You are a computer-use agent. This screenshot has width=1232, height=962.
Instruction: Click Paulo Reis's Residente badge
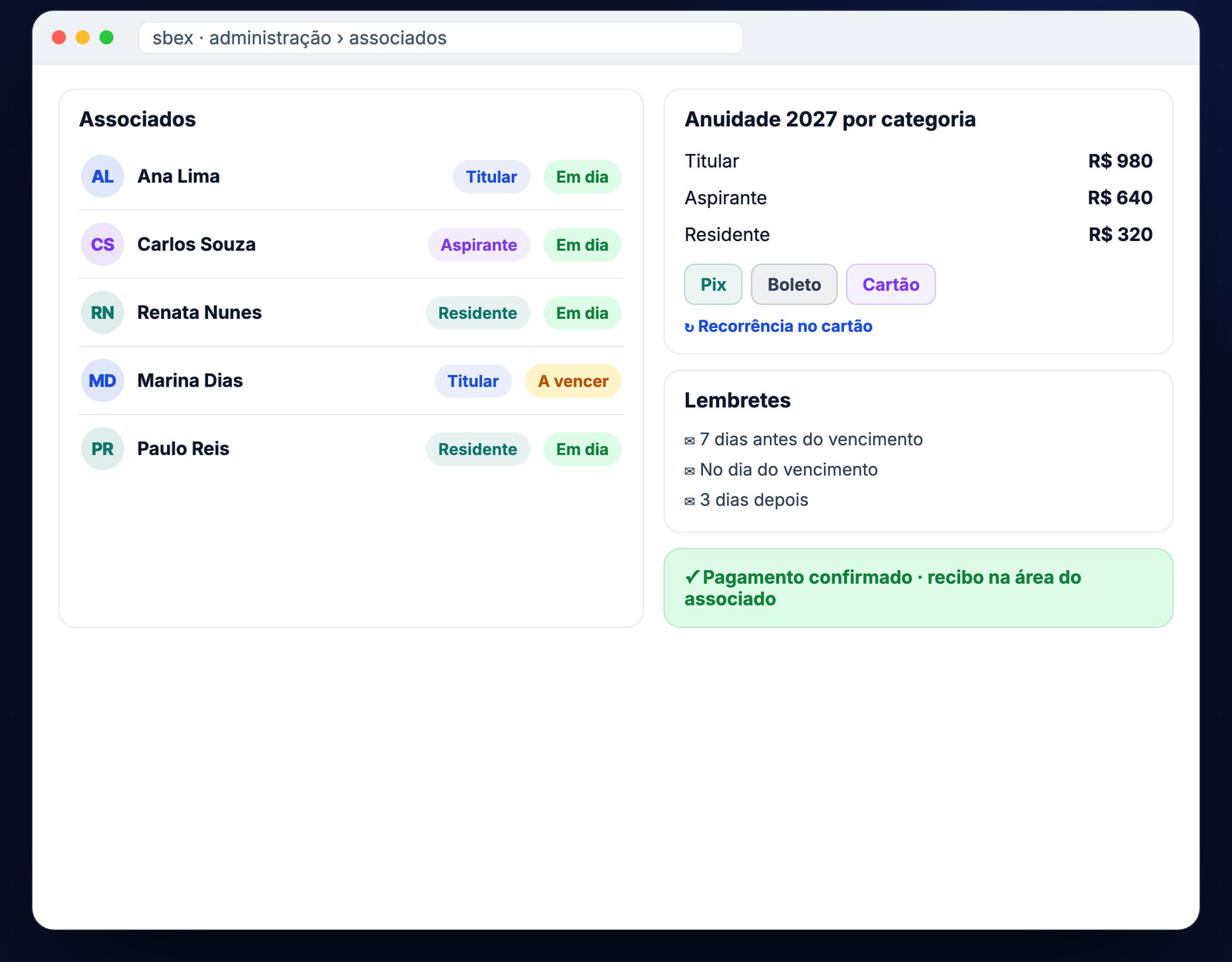click(477, 449)
